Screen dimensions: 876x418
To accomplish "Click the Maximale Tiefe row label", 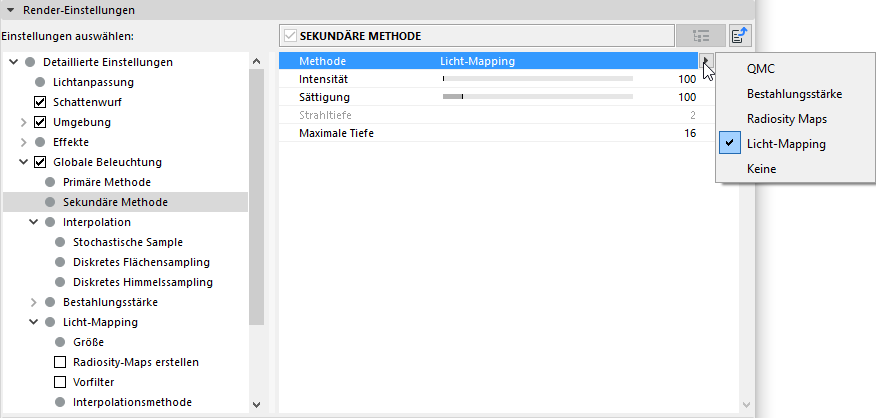I will [336, 133].
